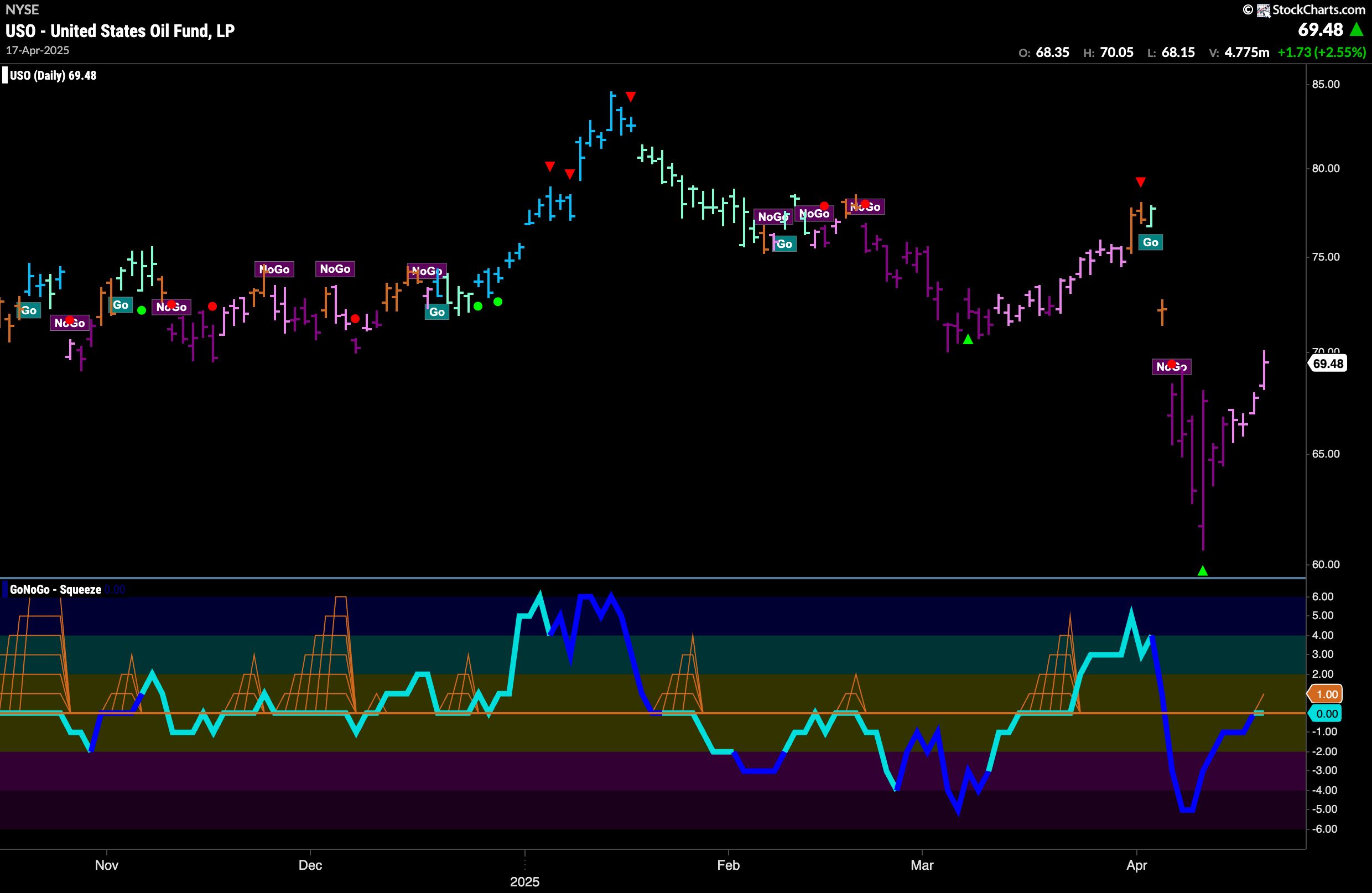
Task: Click the high value H: 70.05
Action: click(1108, 53)
